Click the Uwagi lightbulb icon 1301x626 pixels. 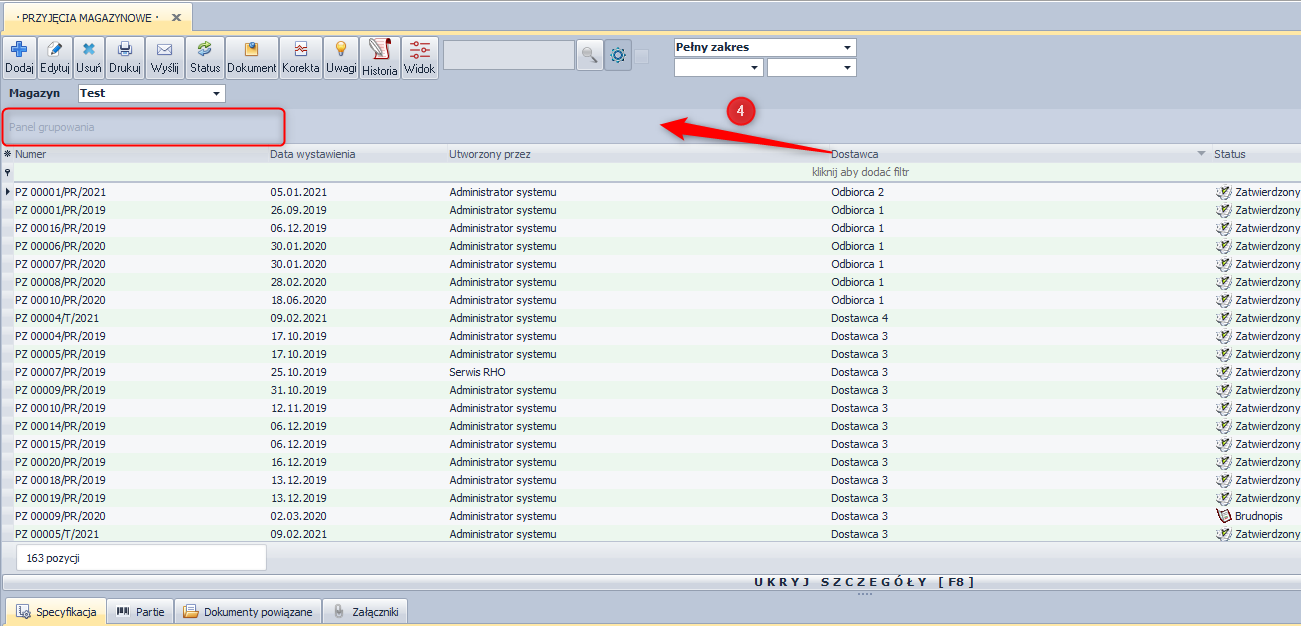point(341,49)
